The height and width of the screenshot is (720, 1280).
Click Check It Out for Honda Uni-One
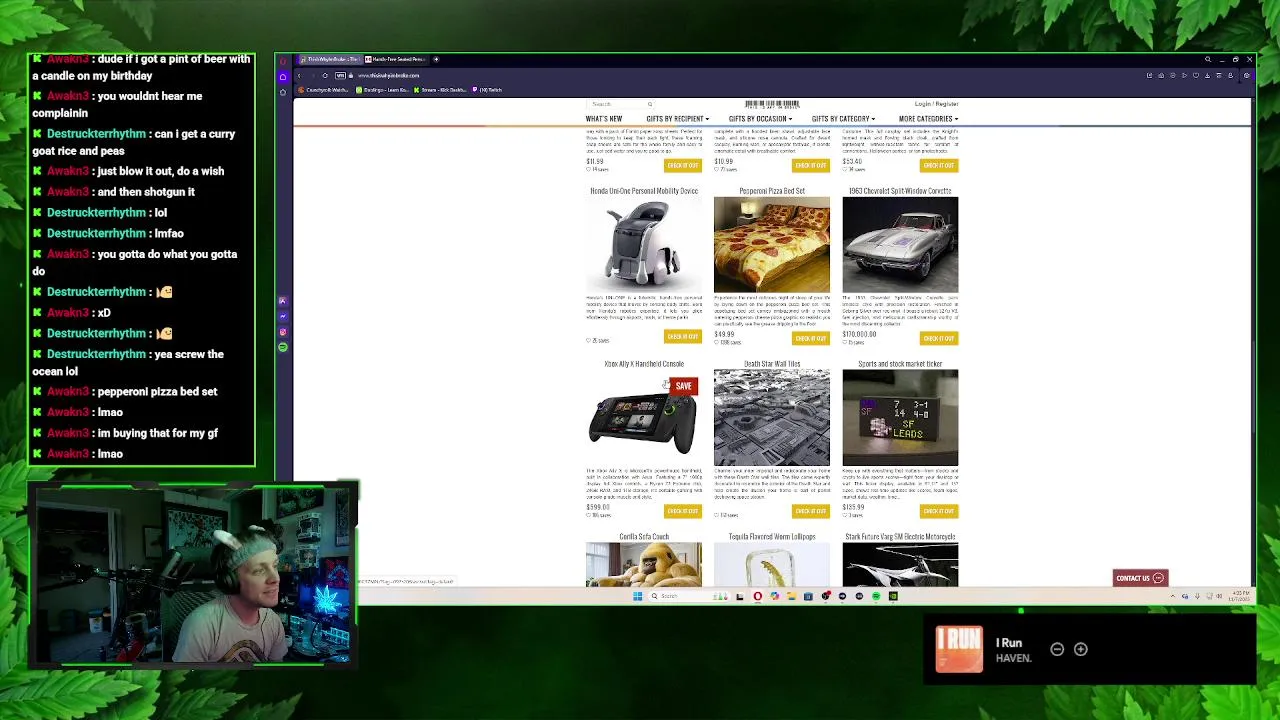tap(683, 337)
